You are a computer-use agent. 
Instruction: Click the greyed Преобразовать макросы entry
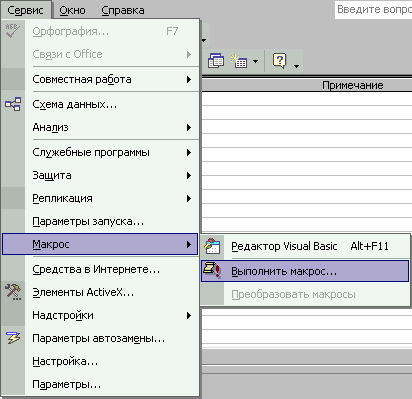point(305,294)
